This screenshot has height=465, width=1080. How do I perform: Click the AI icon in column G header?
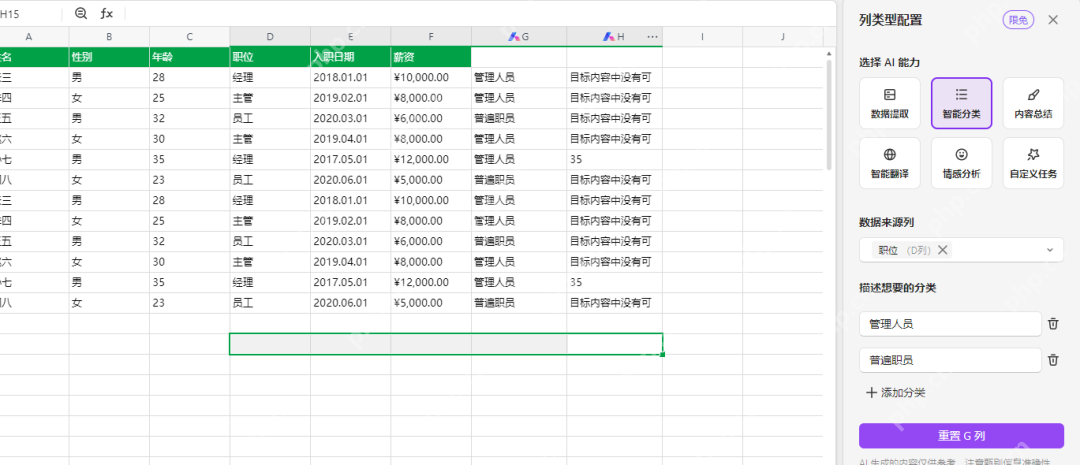pyautogui.click(x=513, y=37)
